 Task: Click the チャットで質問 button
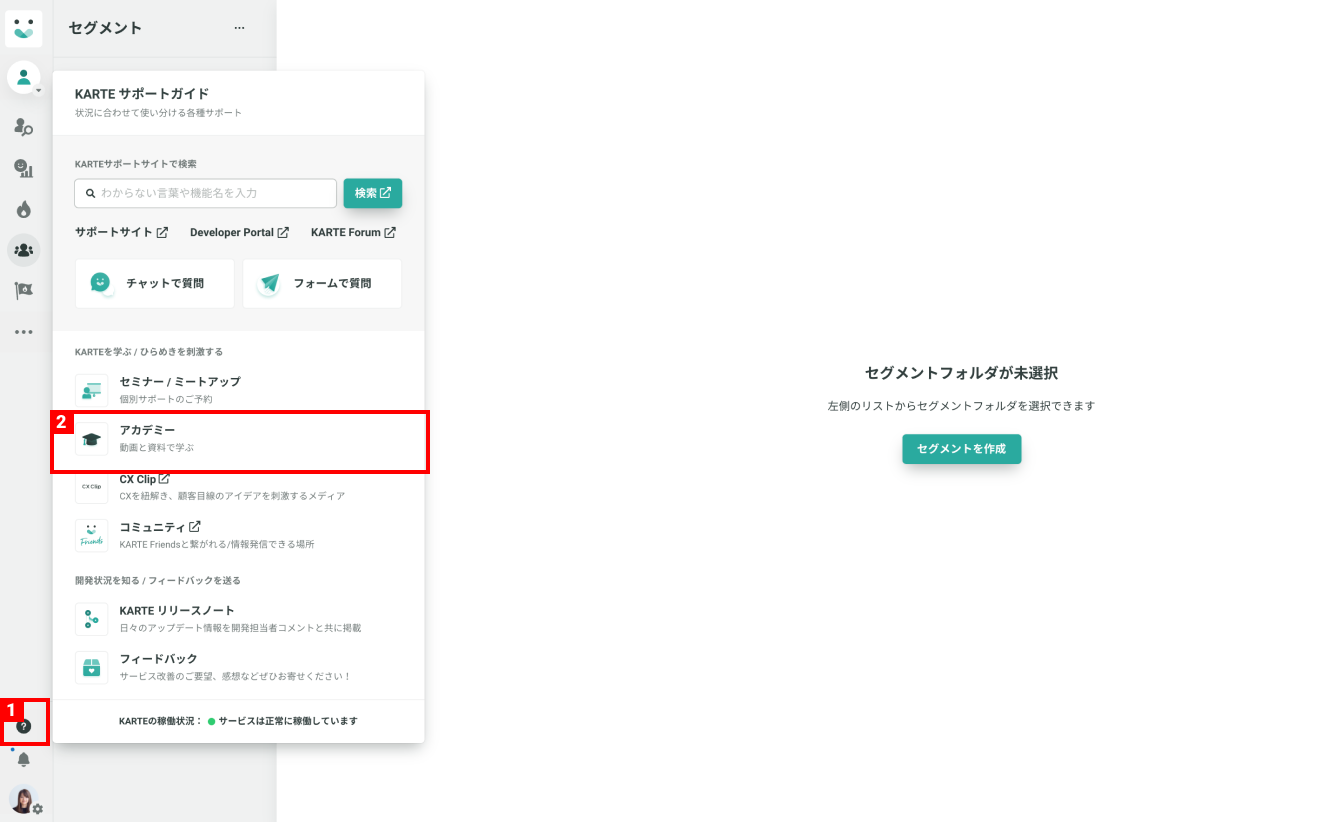154,284
